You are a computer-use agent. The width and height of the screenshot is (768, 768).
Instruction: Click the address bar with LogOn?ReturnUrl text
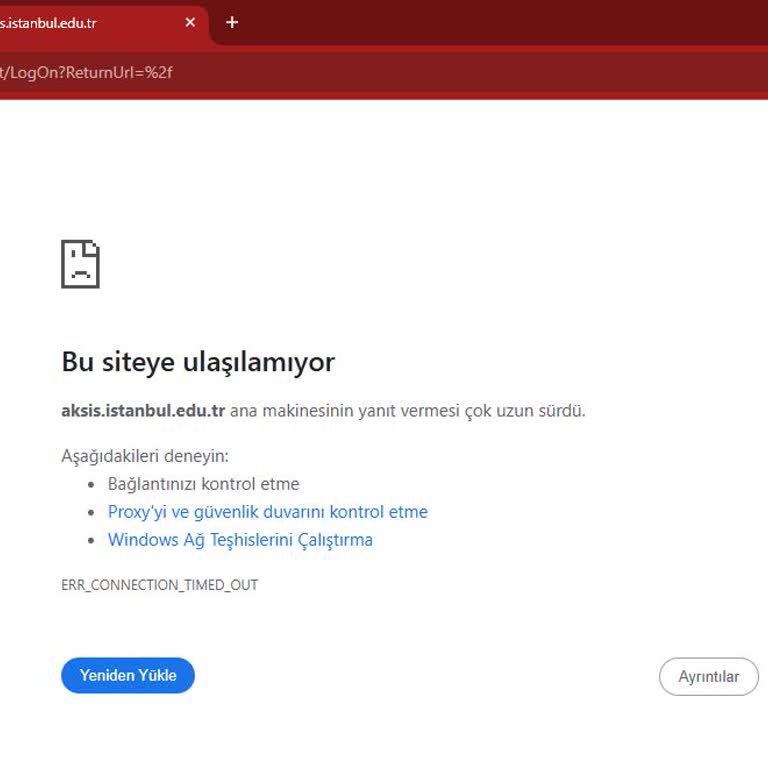tap(382, 72)
